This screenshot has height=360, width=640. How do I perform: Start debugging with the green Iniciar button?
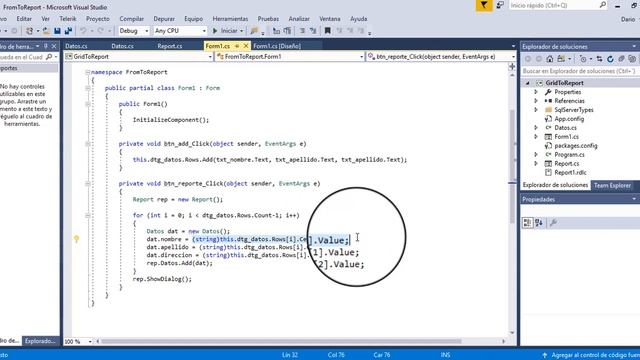click(x=225, y=31)
